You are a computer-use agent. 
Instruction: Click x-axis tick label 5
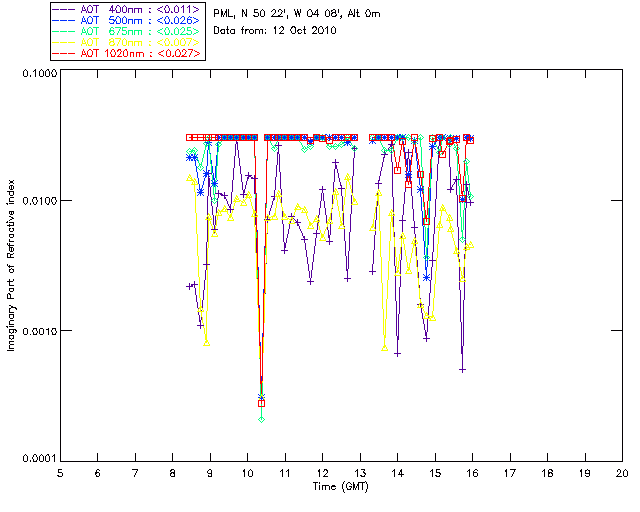[x=60, y=473]
